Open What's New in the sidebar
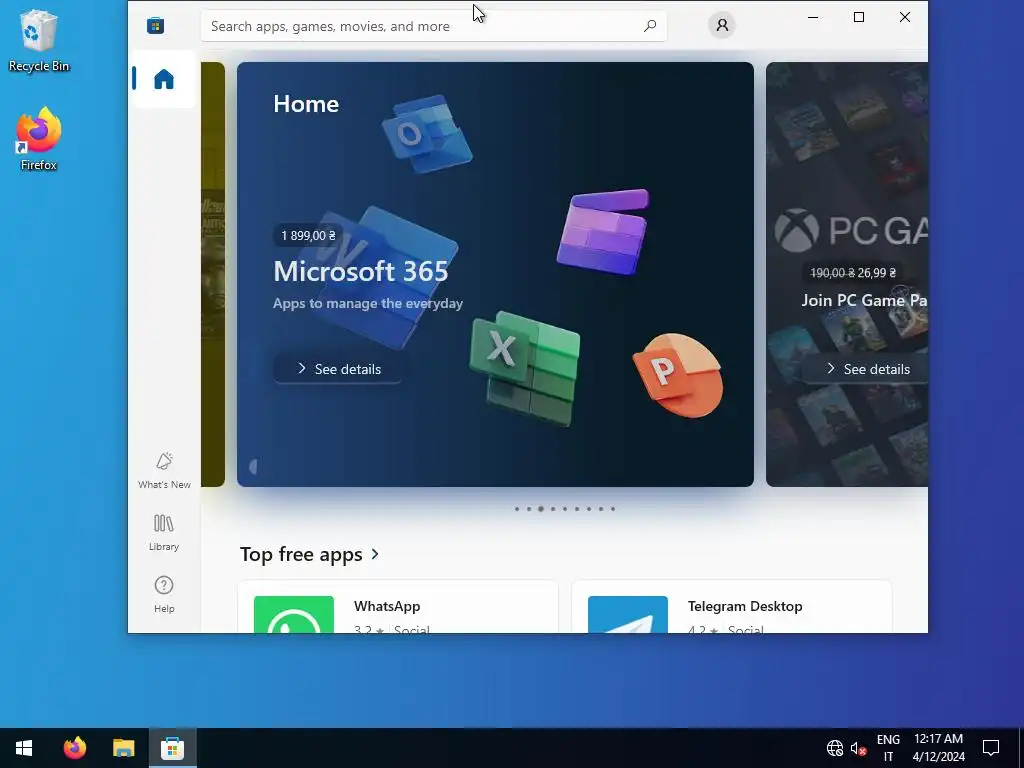 coord(164,470)
